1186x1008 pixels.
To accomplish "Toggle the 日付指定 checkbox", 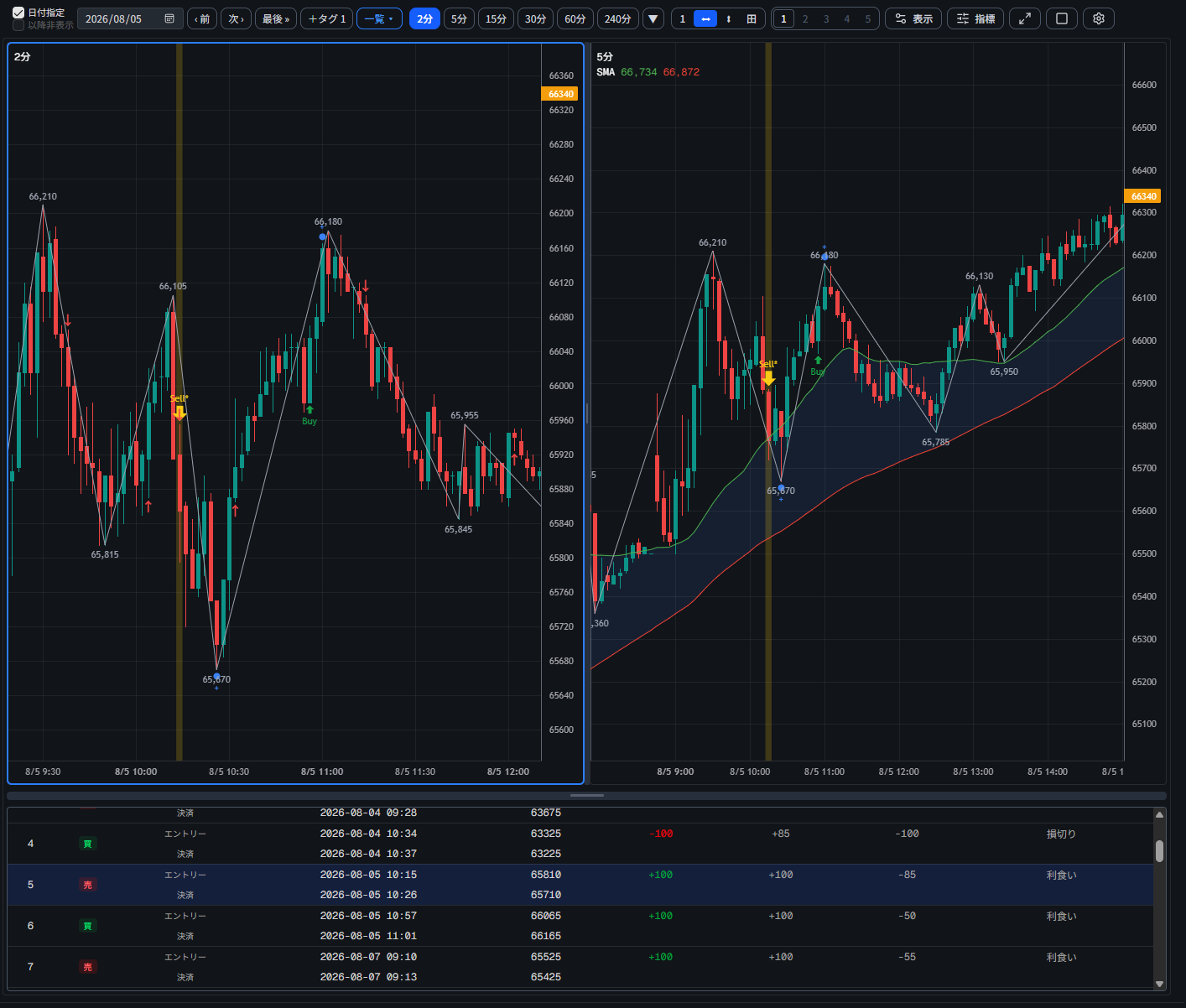I will [18, 13].
